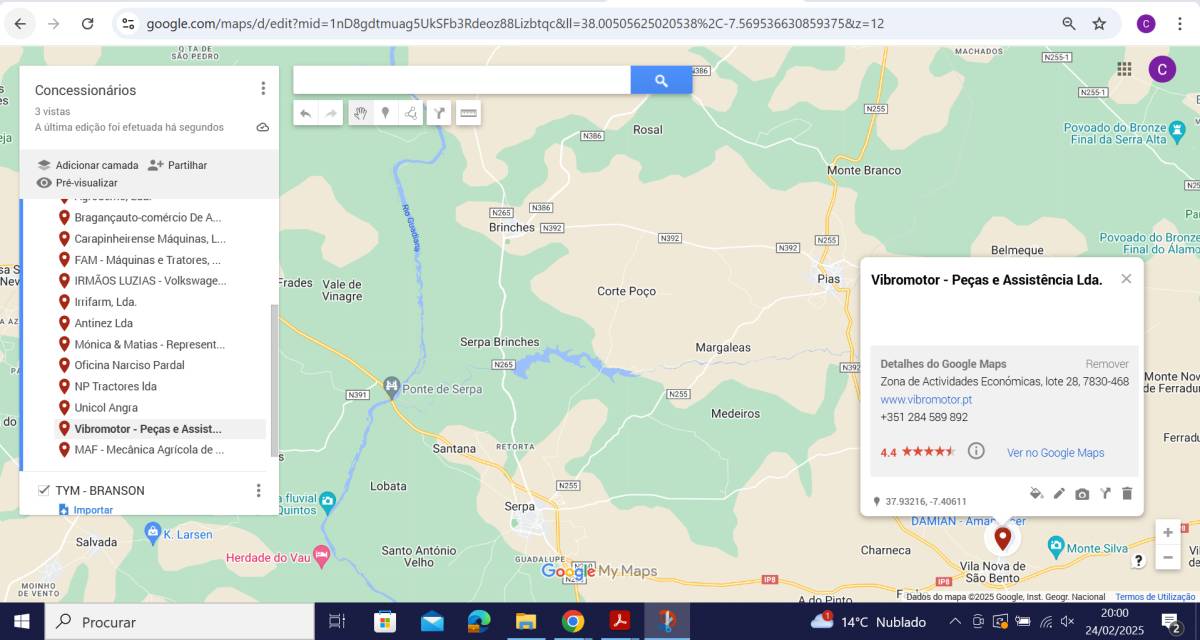Select Bragançauto-comércio De A... list item
The image size is (1200, 640).
click(x=161, y=217)
